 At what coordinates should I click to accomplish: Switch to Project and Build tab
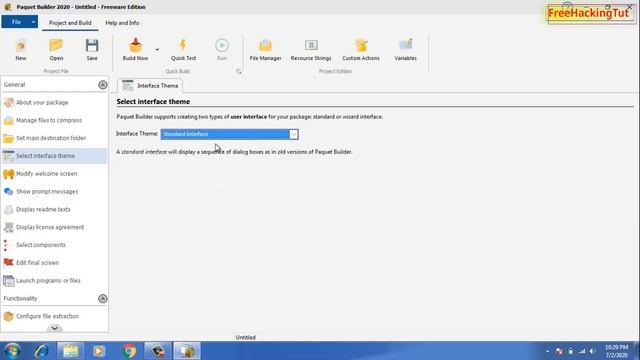pos(70,23)
